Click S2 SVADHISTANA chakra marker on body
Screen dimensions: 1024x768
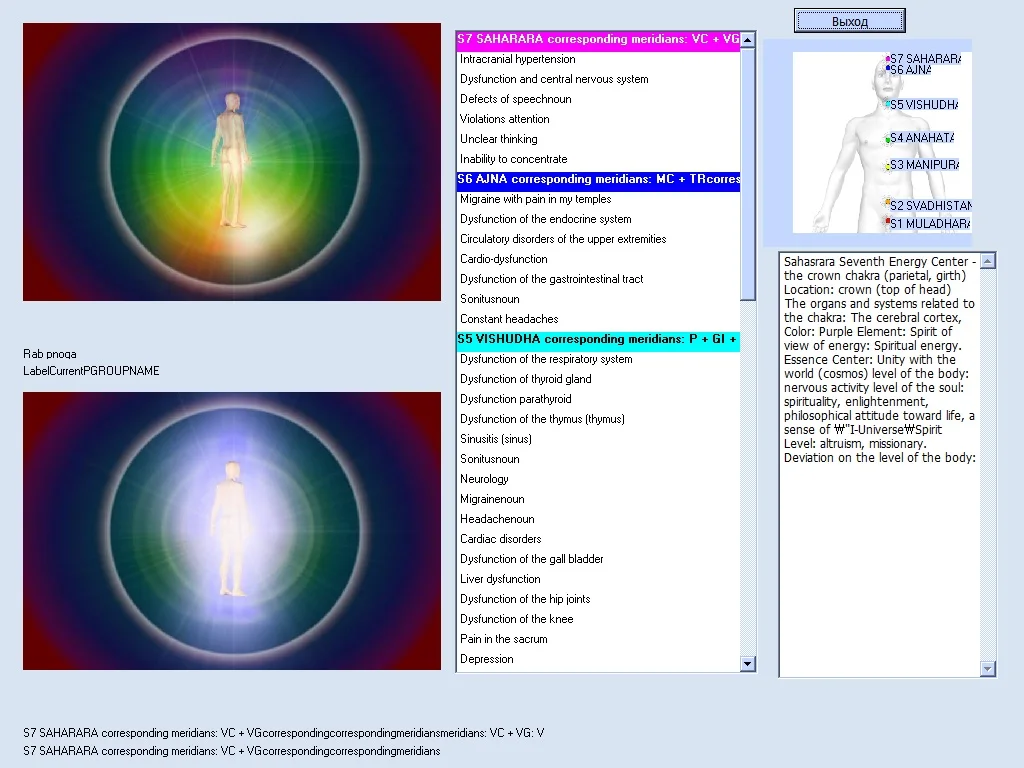pyautogui.click(x=888, y=204)
